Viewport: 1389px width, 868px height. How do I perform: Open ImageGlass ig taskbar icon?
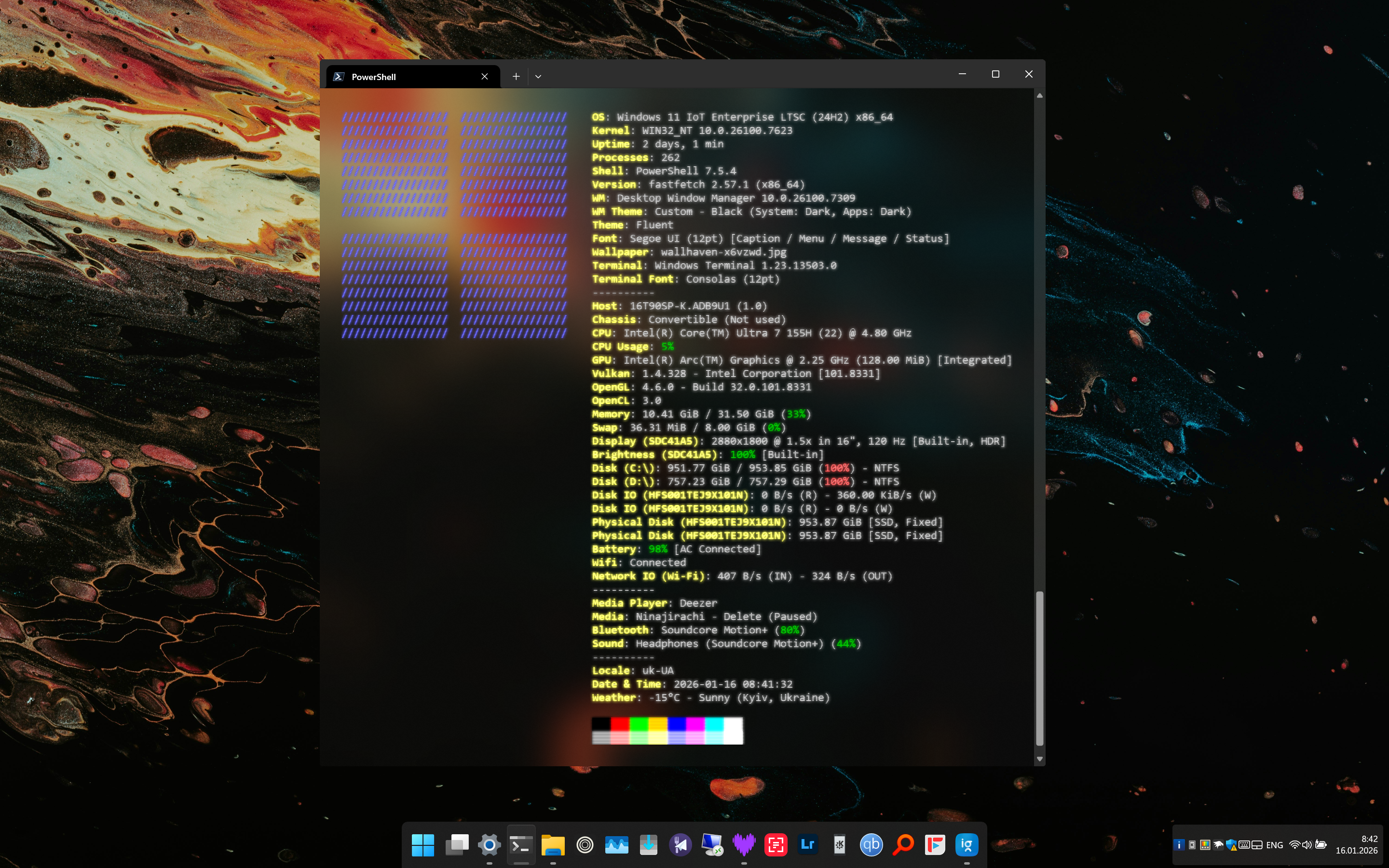967,844
